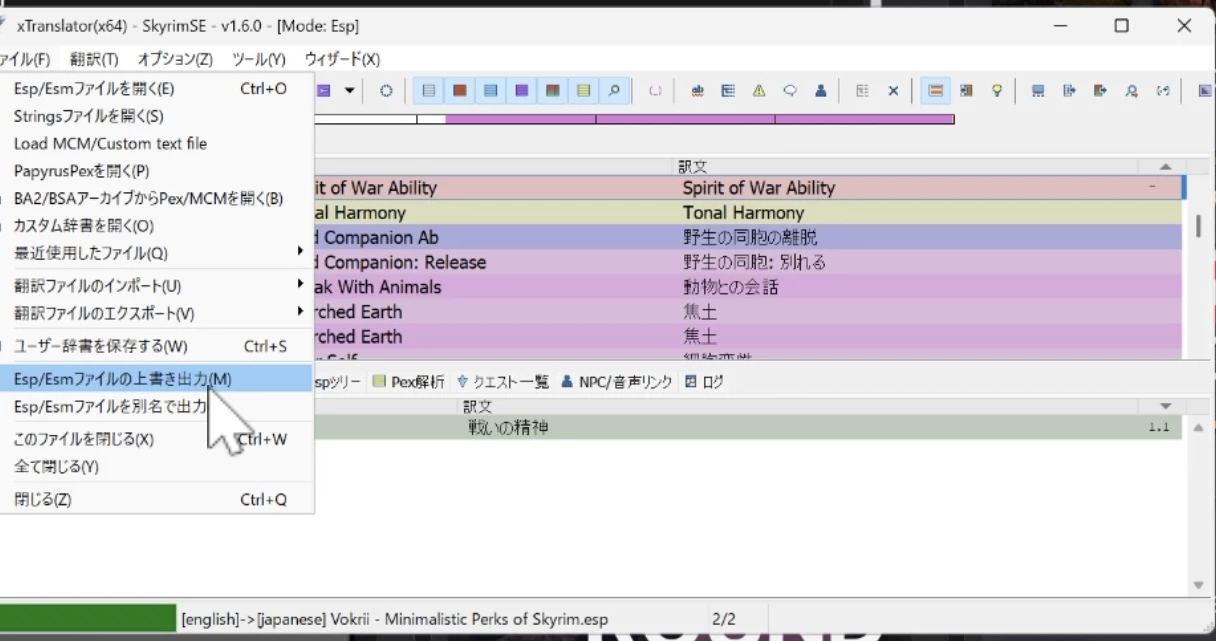Switch to the NPC/音声リンク tab
Viewport: 1216px width, 641px height.
pos(616,381)
